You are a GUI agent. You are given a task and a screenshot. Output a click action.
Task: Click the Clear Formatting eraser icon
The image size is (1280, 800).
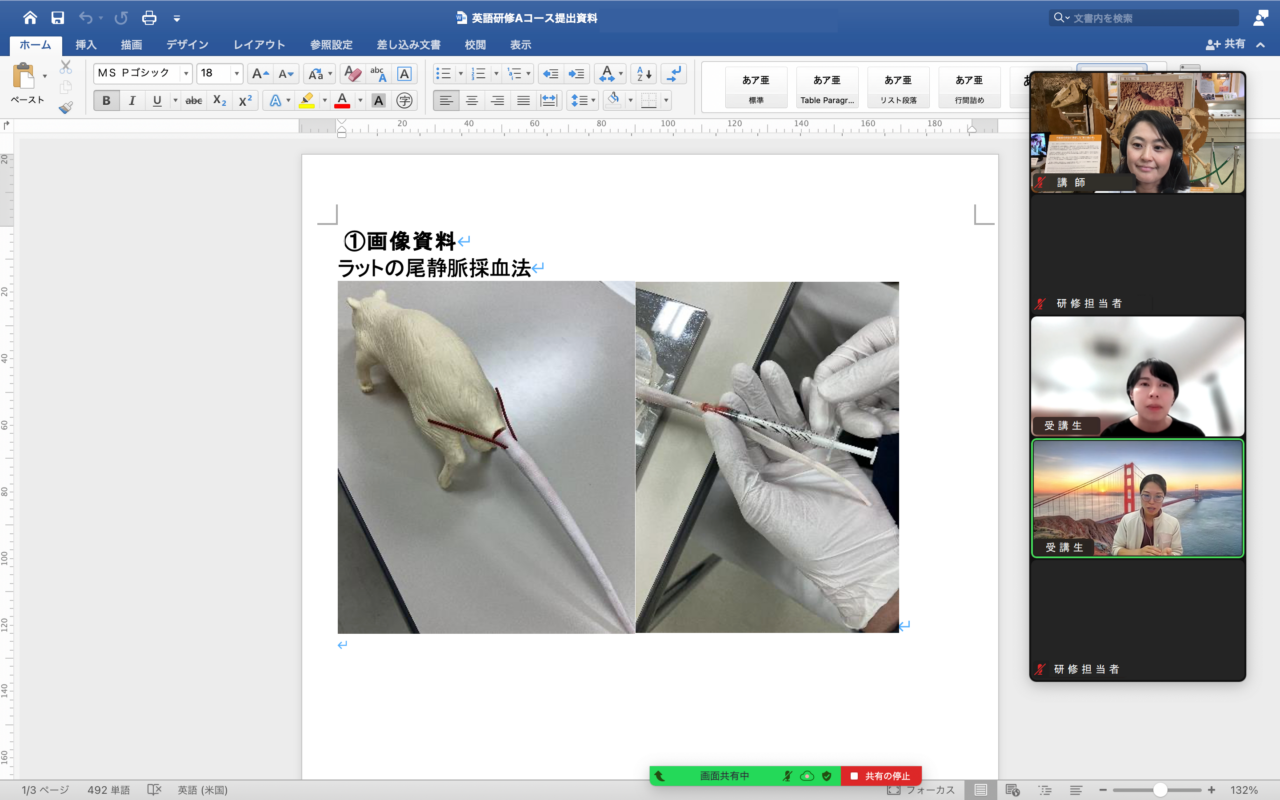point(351,74)
